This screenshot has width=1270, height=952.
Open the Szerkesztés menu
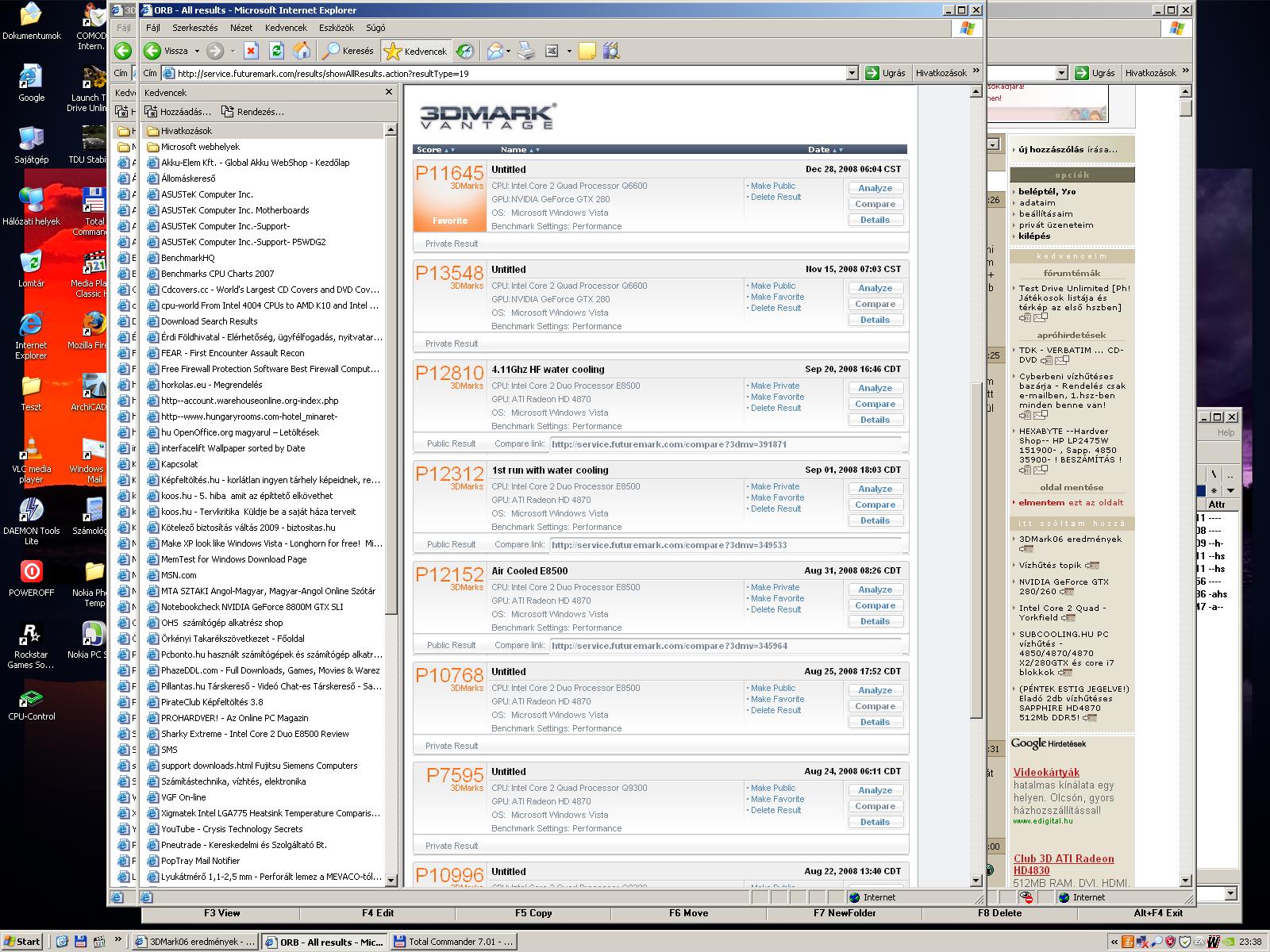tap(195, 28)
